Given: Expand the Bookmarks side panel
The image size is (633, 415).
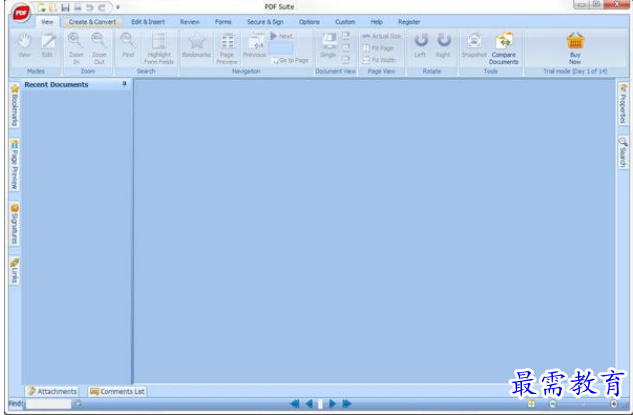Looking at the screenshot, I should [15, 106].
